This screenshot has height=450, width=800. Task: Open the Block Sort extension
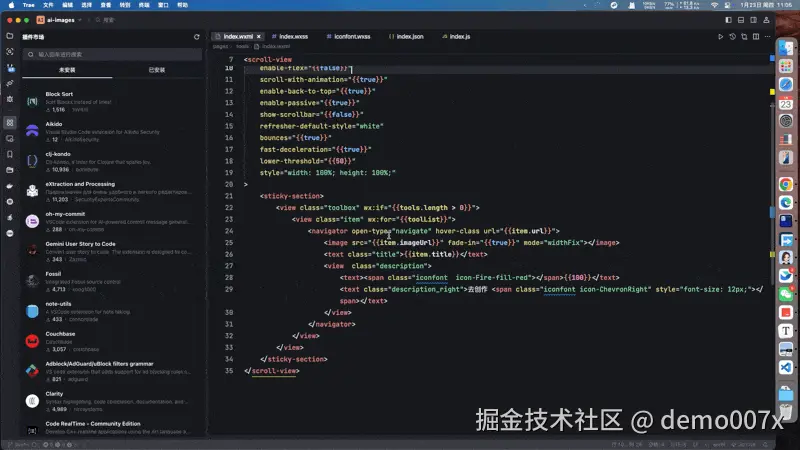tap(112, 102)
